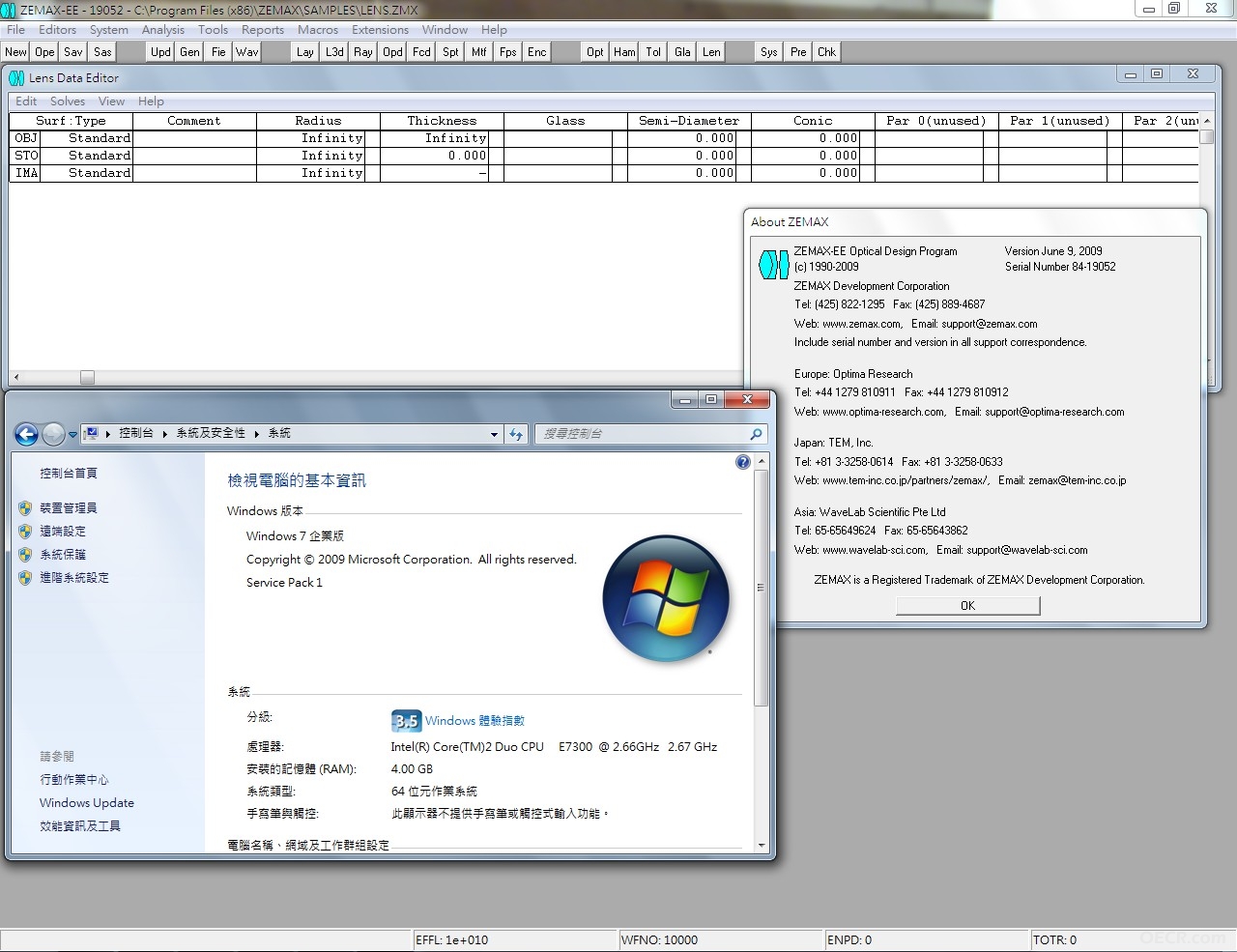Open the File menu in ZEMAX
This screenshot has width=1237, height=952.
click(15, 30)
